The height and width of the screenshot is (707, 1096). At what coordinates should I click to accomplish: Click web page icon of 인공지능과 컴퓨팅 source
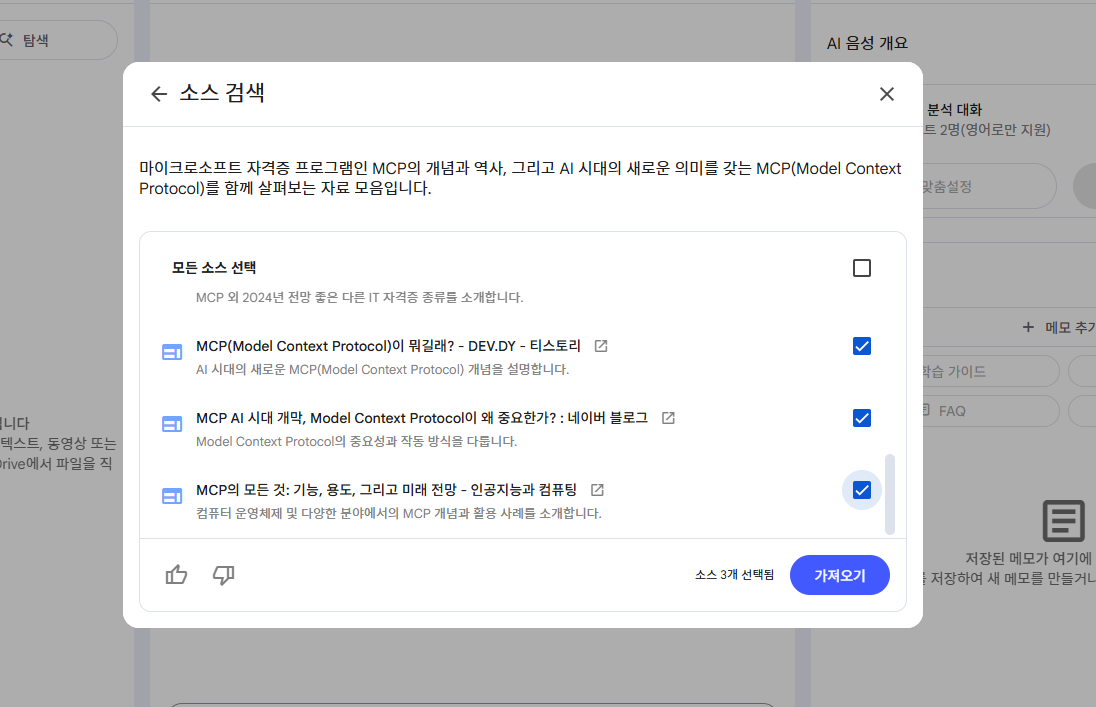click(x=172, y=496)
